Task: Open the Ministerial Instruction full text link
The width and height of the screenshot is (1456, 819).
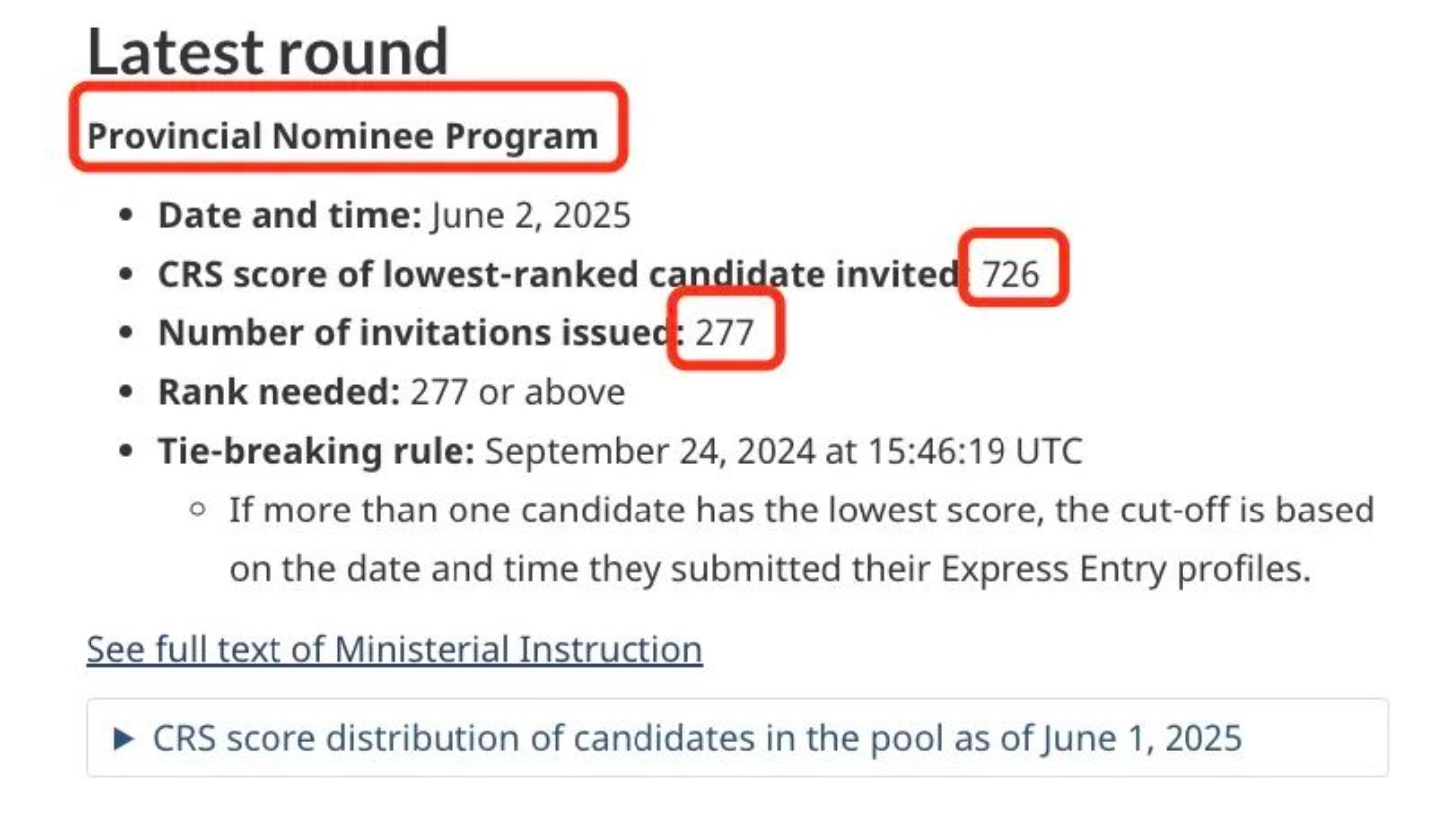Action: pyautogui.click(x=393, y=647)
